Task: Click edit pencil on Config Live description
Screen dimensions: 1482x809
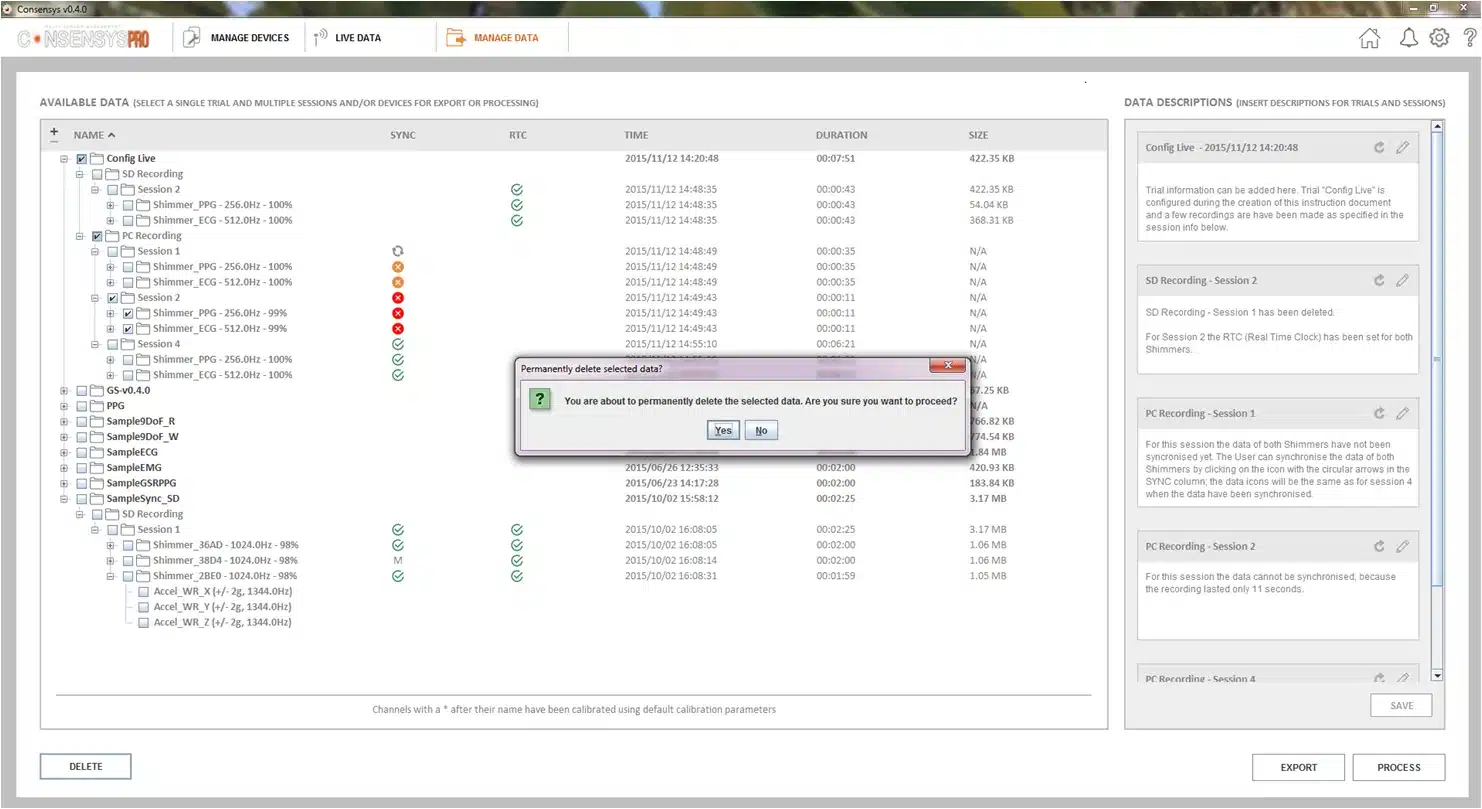Action: point(1402,147)
